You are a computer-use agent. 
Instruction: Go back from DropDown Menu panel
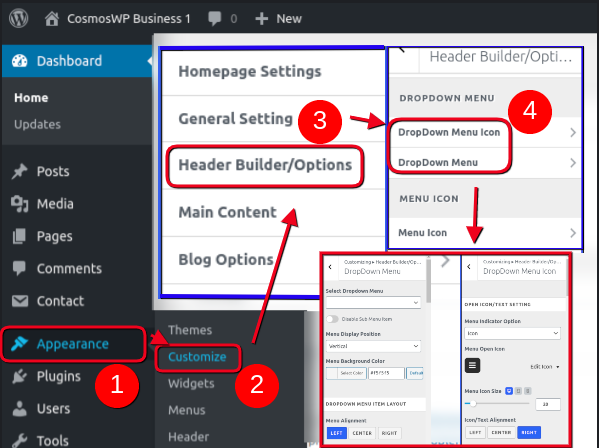point(330,267)
